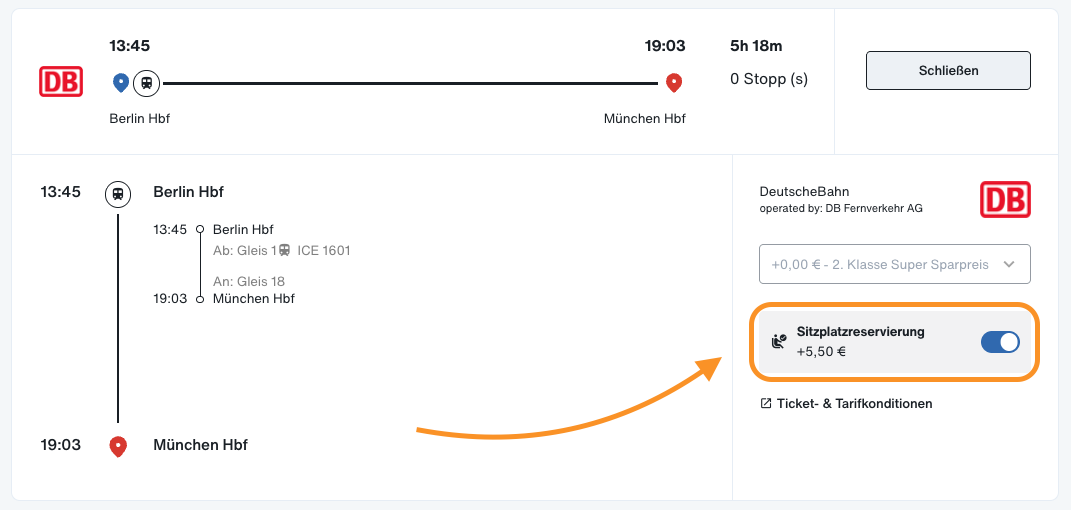Click the circled train icon beside bold Berlin Hbf
The height and width of the screenshot is (510, 1071).
click(118, 193)
